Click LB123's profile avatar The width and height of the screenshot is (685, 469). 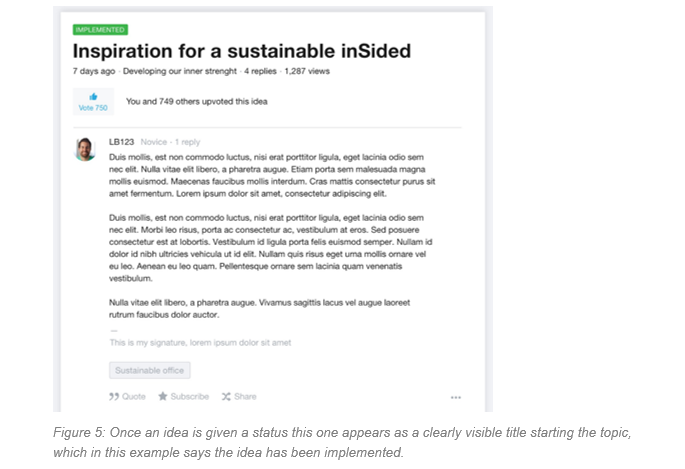tap(85, 149)
